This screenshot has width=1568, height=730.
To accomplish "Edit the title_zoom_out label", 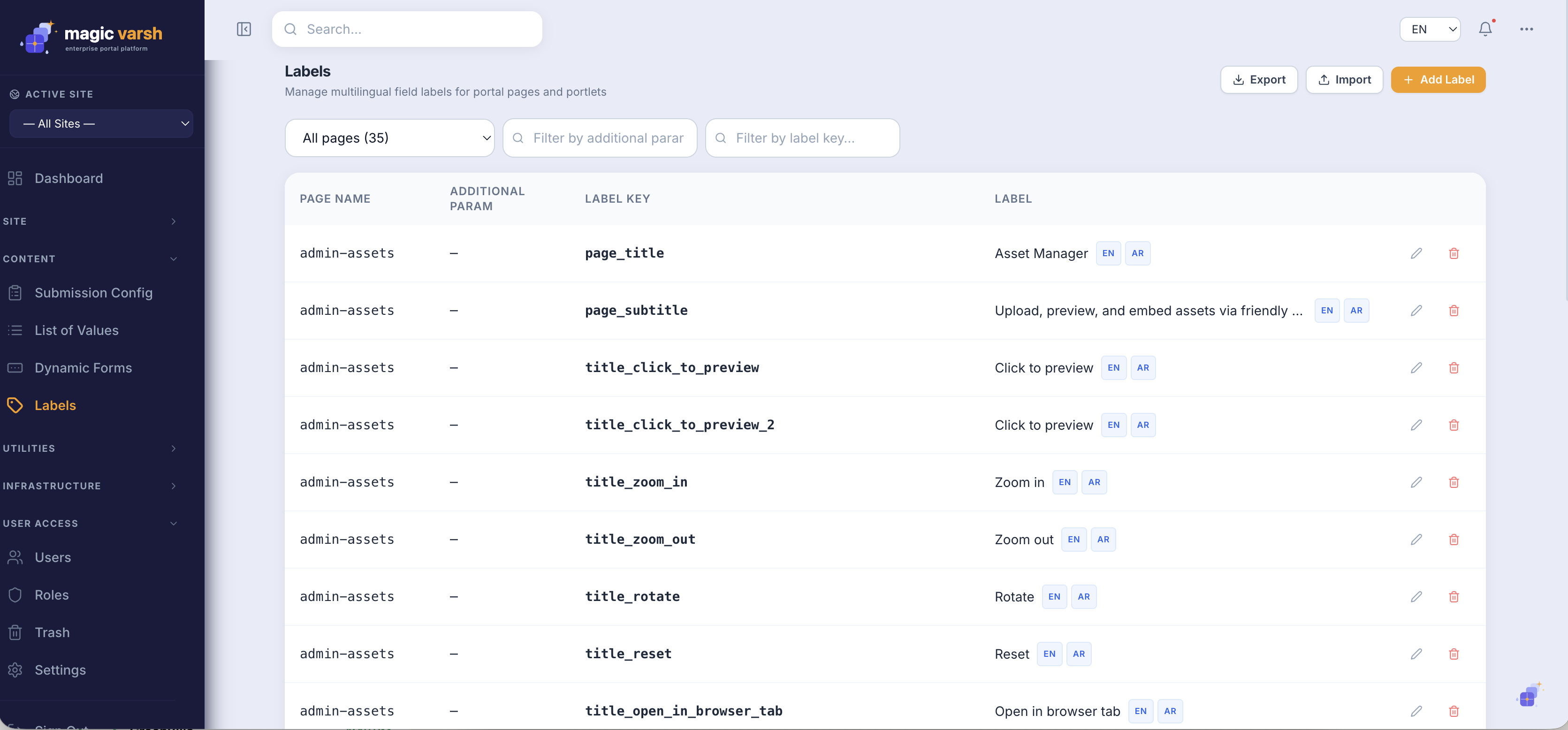I will click(1416, 540).
